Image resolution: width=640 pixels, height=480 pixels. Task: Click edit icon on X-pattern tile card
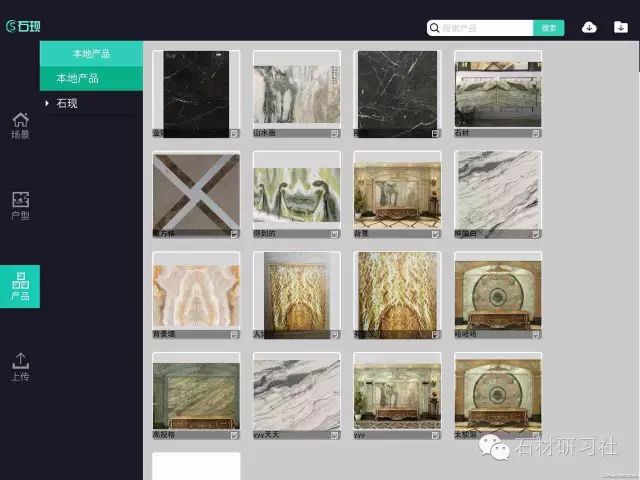point(234,234)
